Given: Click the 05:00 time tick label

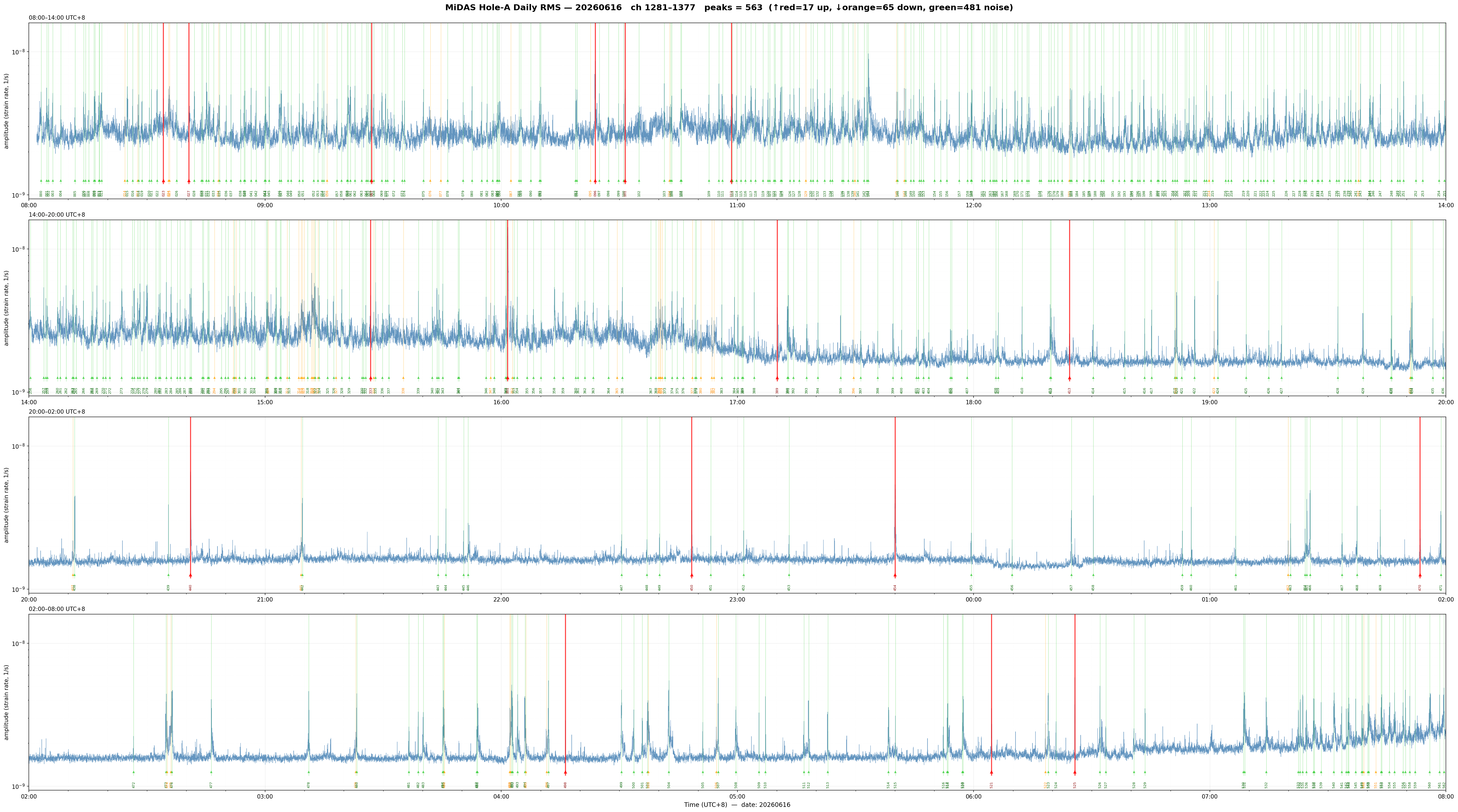Looking at the screenshot, I should (x=737, y=796).
